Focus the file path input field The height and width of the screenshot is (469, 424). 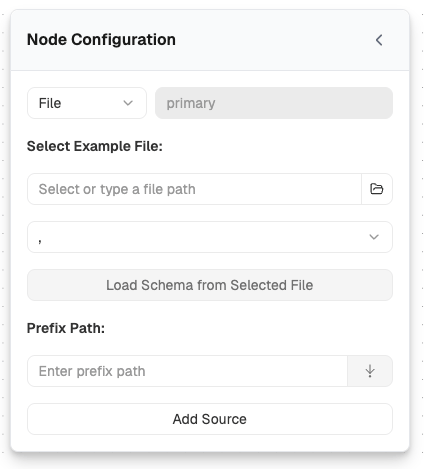pyautogui.click(x=194, y=189)
